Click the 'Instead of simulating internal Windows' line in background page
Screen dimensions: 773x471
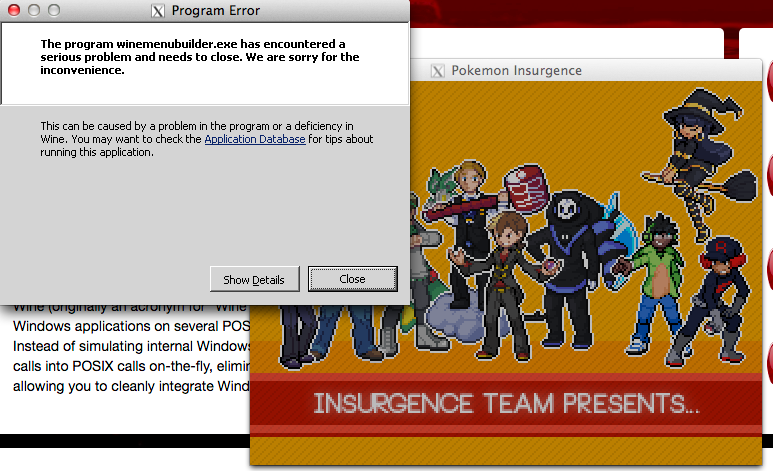tap(132, 346)
